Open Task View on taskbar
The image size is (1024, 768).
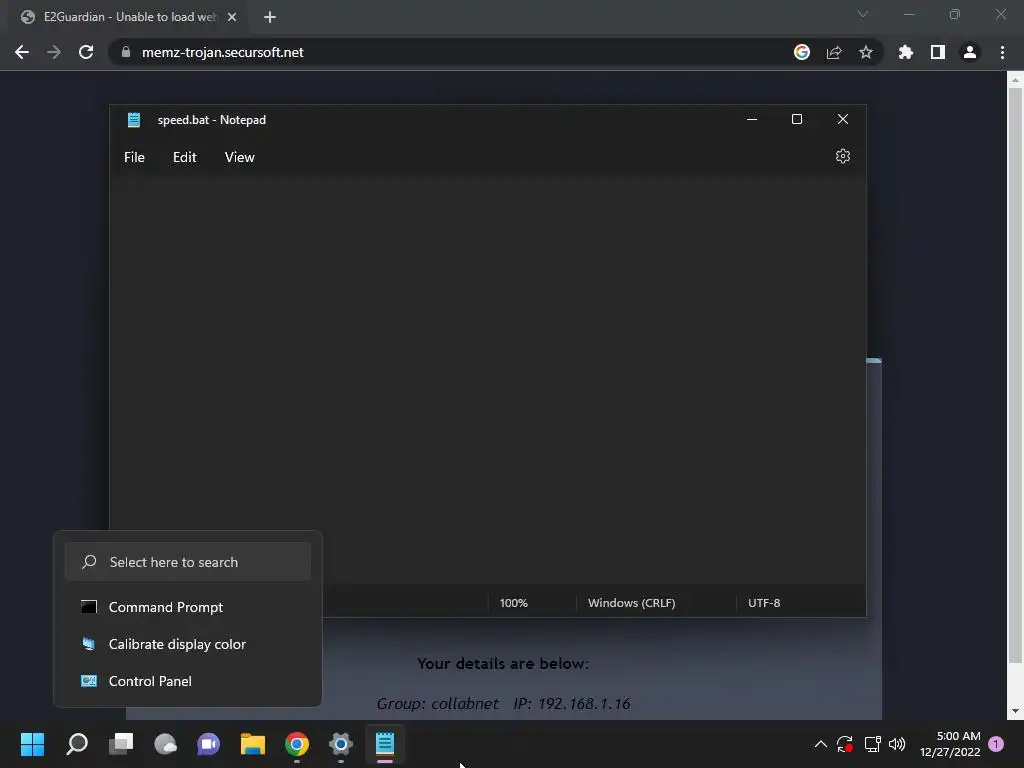[121, 744]
